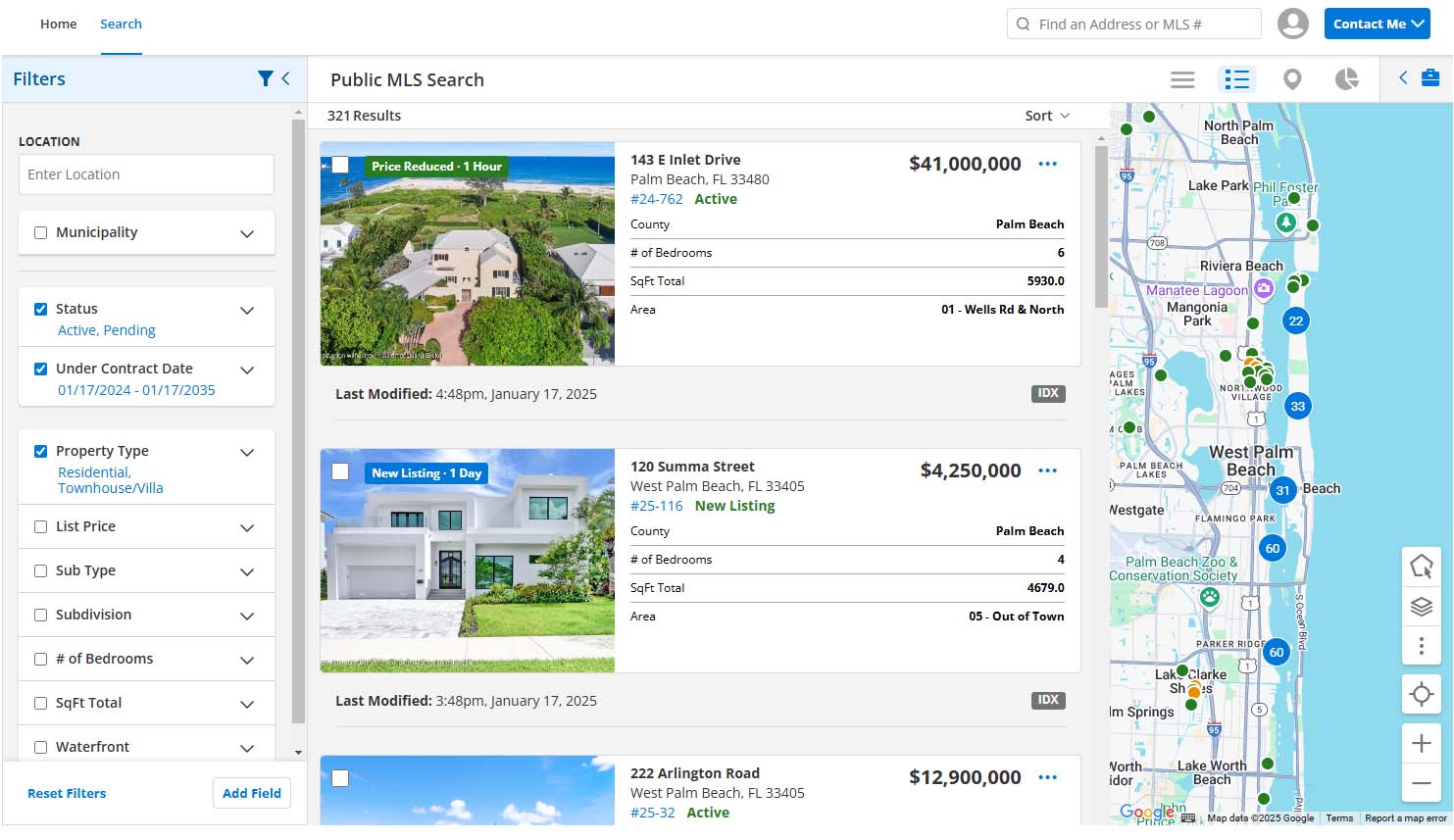The image size is (1454, 840).
Task: Click the Add Field button
Action: click(x=252, y=793)
